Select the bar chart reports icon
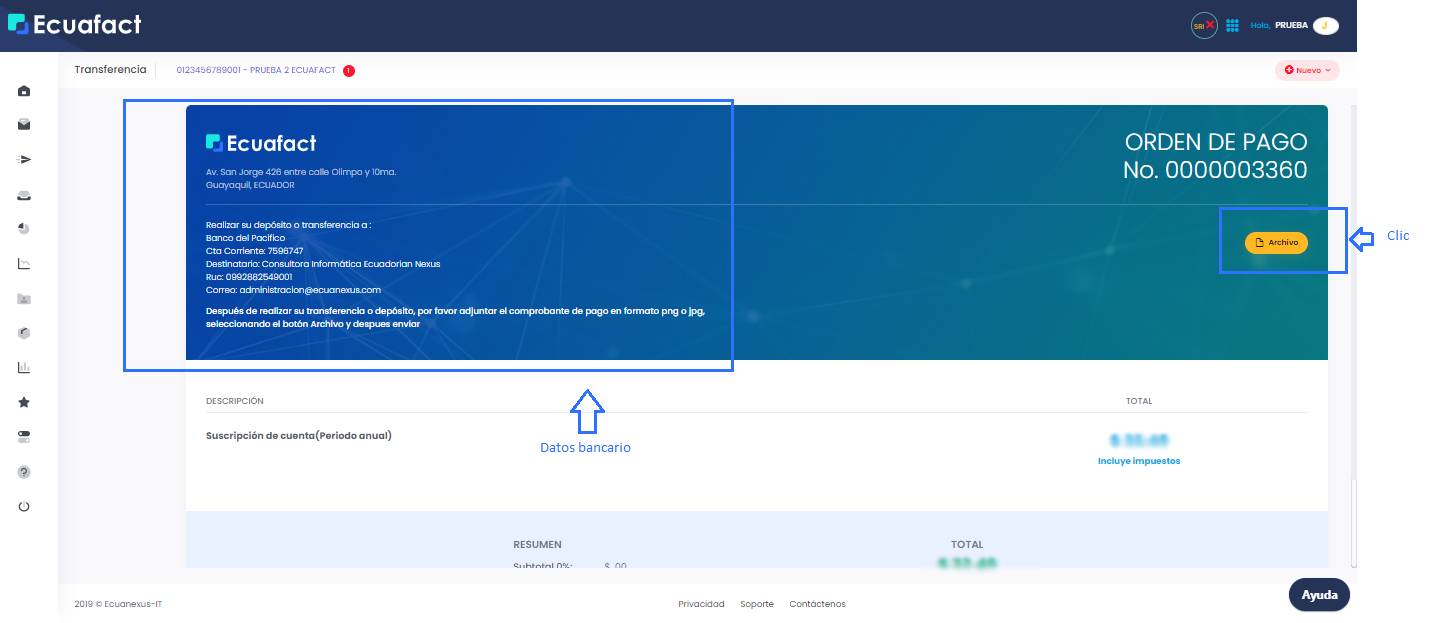 (x=24, y=367)
